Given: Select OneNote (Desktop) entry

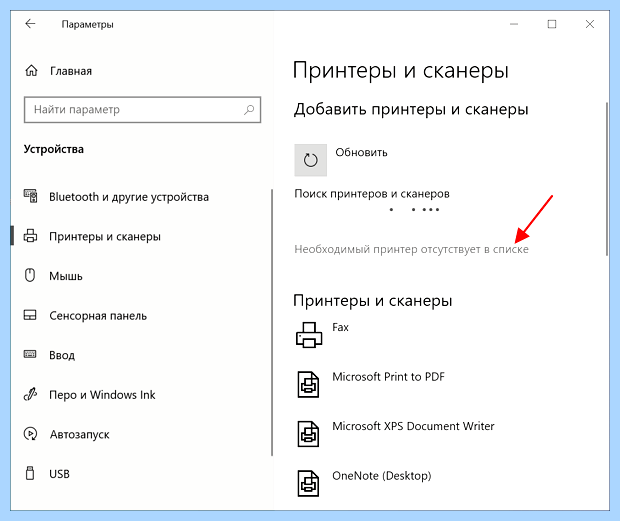Looking at the screenshot, I should [x=382, y=476].
